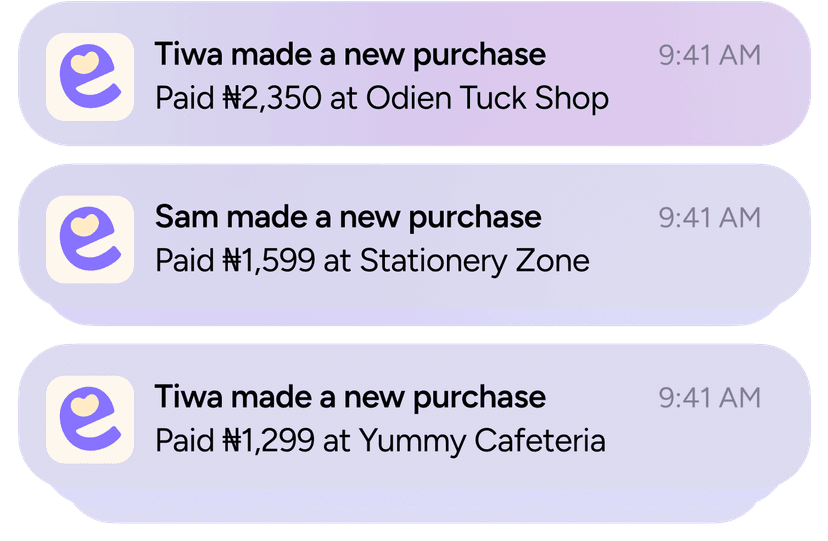Expand stacked notifications beneath Yummy Cafeteria card
The width and height of the screenshot is (828, 541).
click(415, 505)
